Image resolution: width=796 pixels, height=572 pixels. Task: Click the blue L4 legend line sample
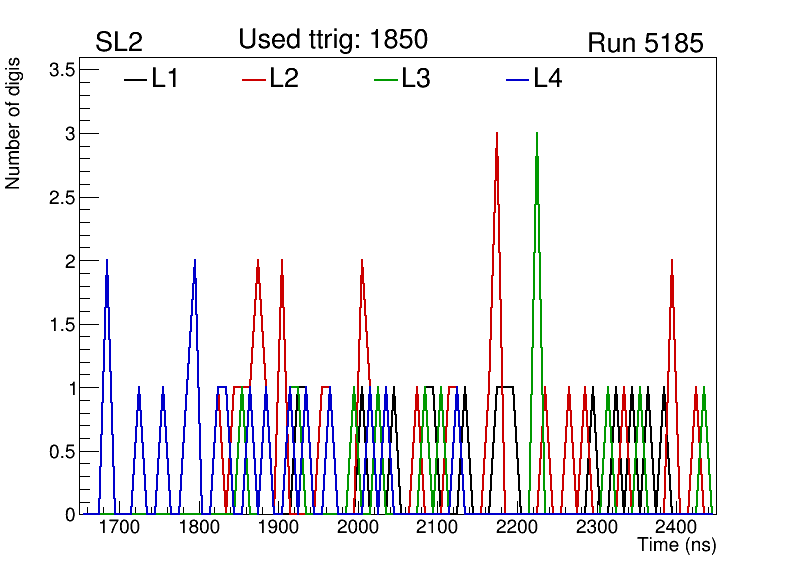[516, 80]
